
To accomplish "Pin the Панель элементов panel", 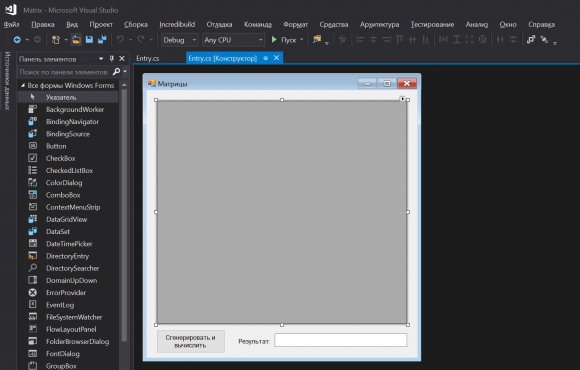I will [111, 58].
